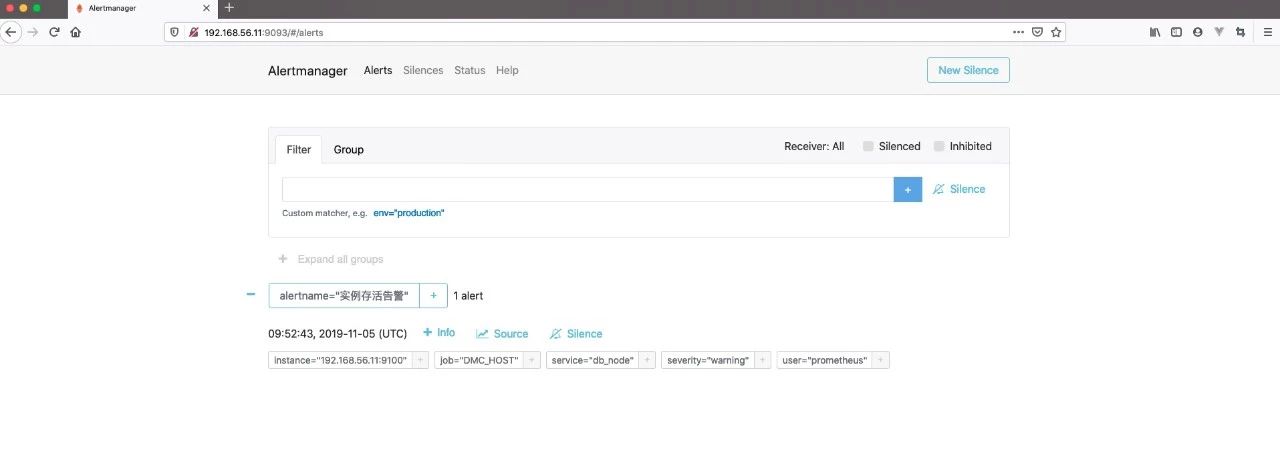1280x461 pixels.
Task: Click the job="DMC_HOST" label
Action: coord(479,360)
